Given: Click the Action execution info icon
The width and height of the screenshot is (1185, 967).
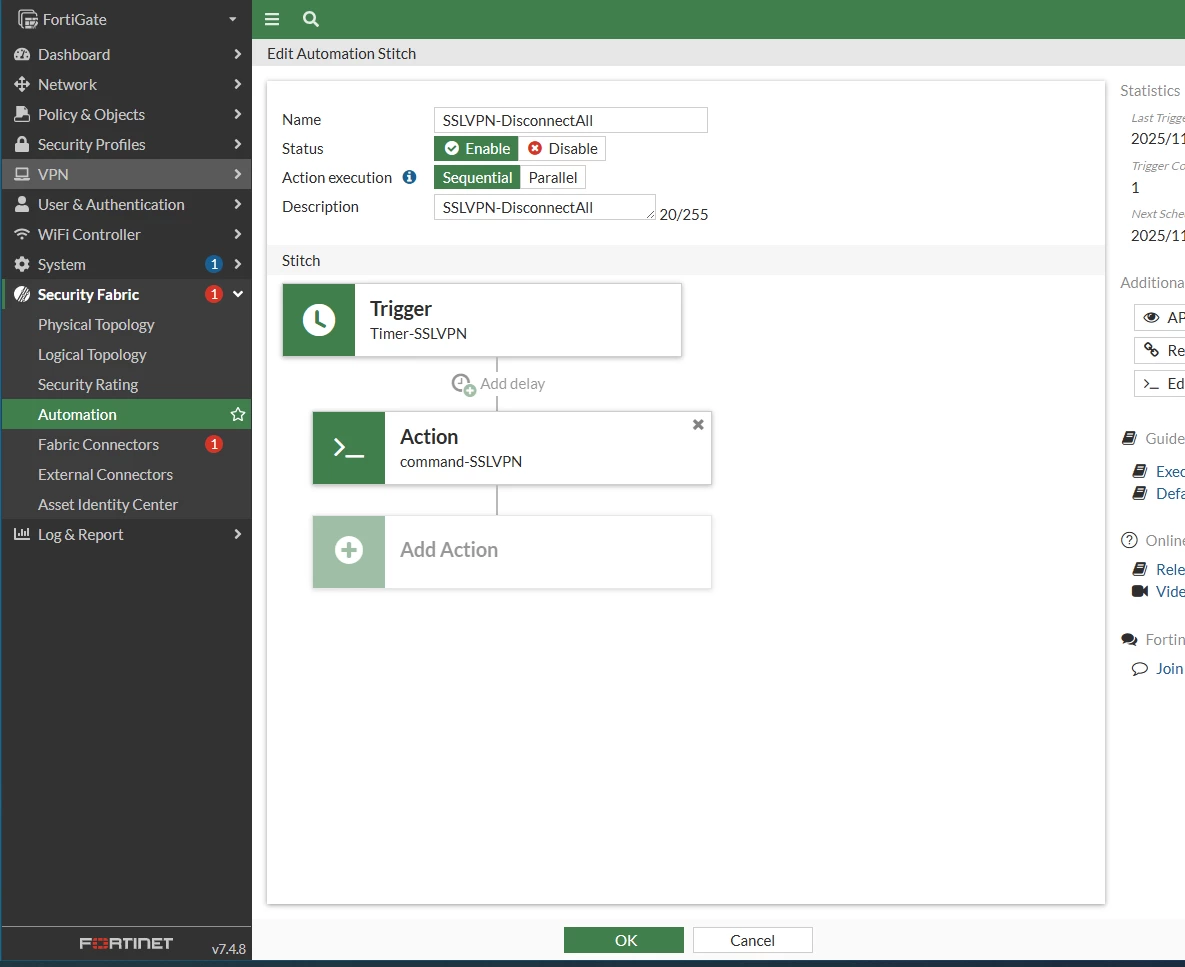Looking at the screenshot, I should [410, 177].
